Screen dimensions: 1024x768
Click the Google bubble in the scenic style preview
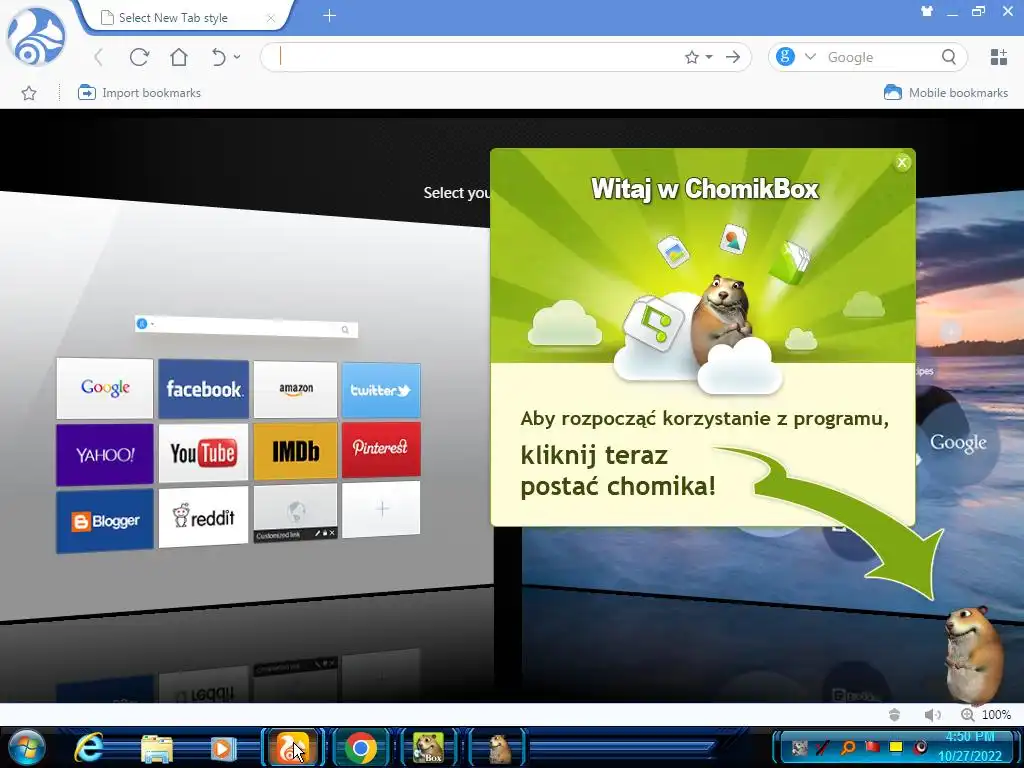point(958,443)
